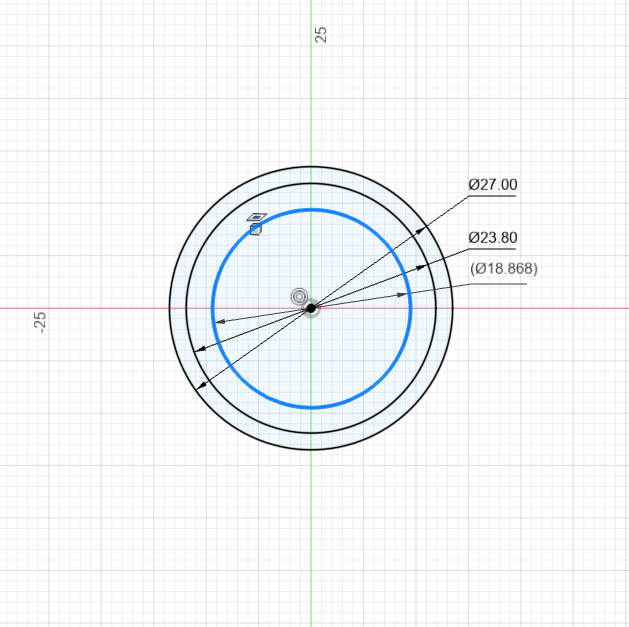This screenshot has width=629, height=627.
Task: Click the projected geometry cube icon
Action: pos(256,229)
